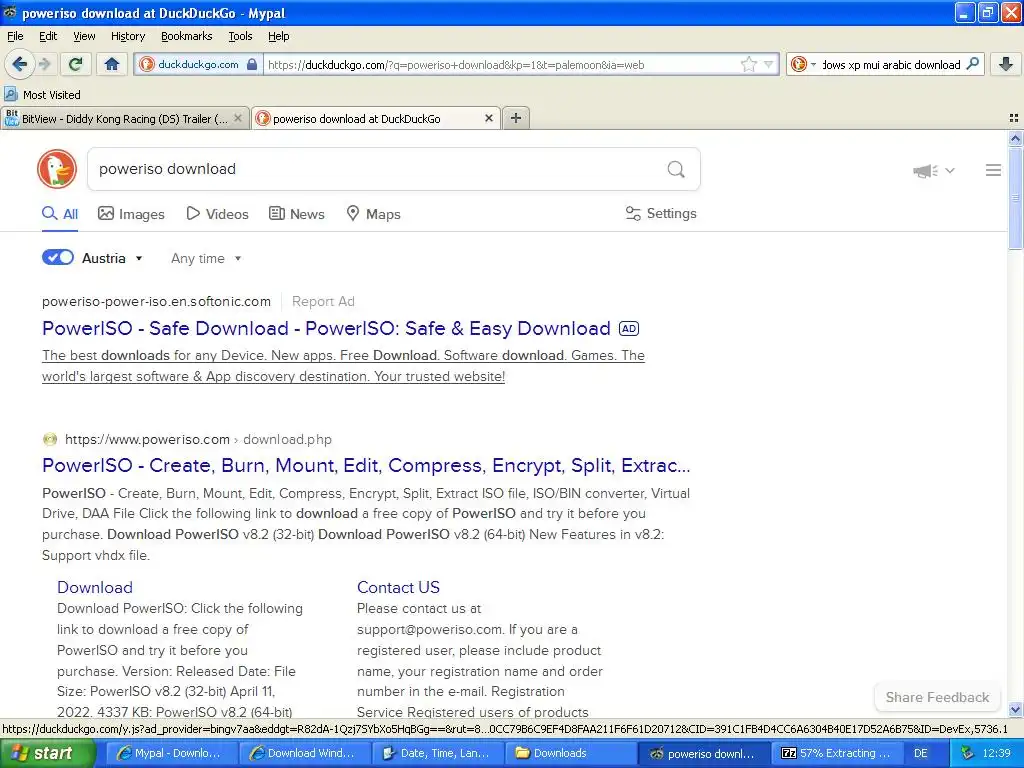Viewport: 1024px width, 768px height.
Task: Switch to Date, Time, Lan... taskbar window
Action: pyautogui.click(x=437, y=753)
